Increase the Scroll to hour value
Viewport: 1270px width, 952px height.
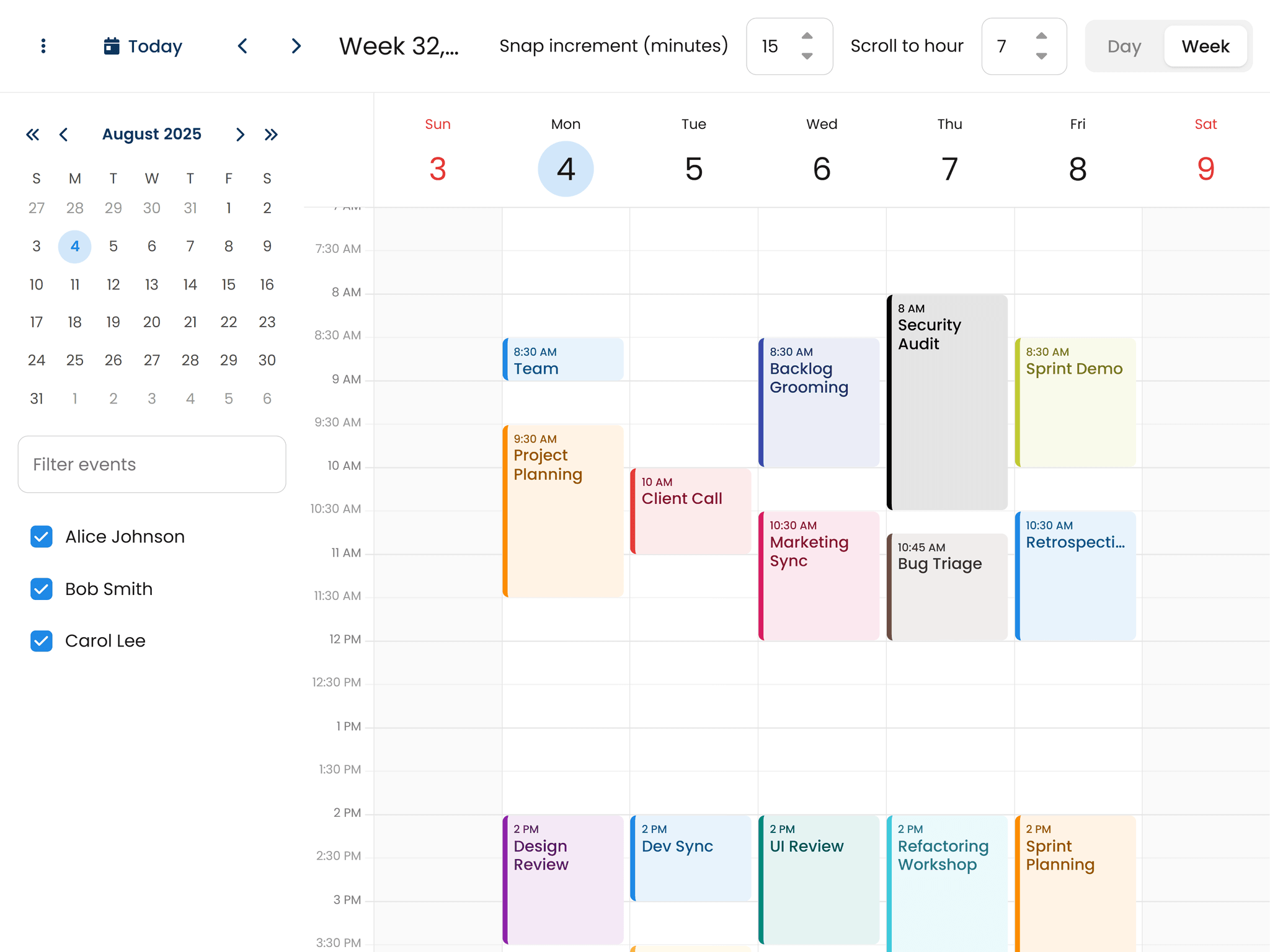(1041, 37)
